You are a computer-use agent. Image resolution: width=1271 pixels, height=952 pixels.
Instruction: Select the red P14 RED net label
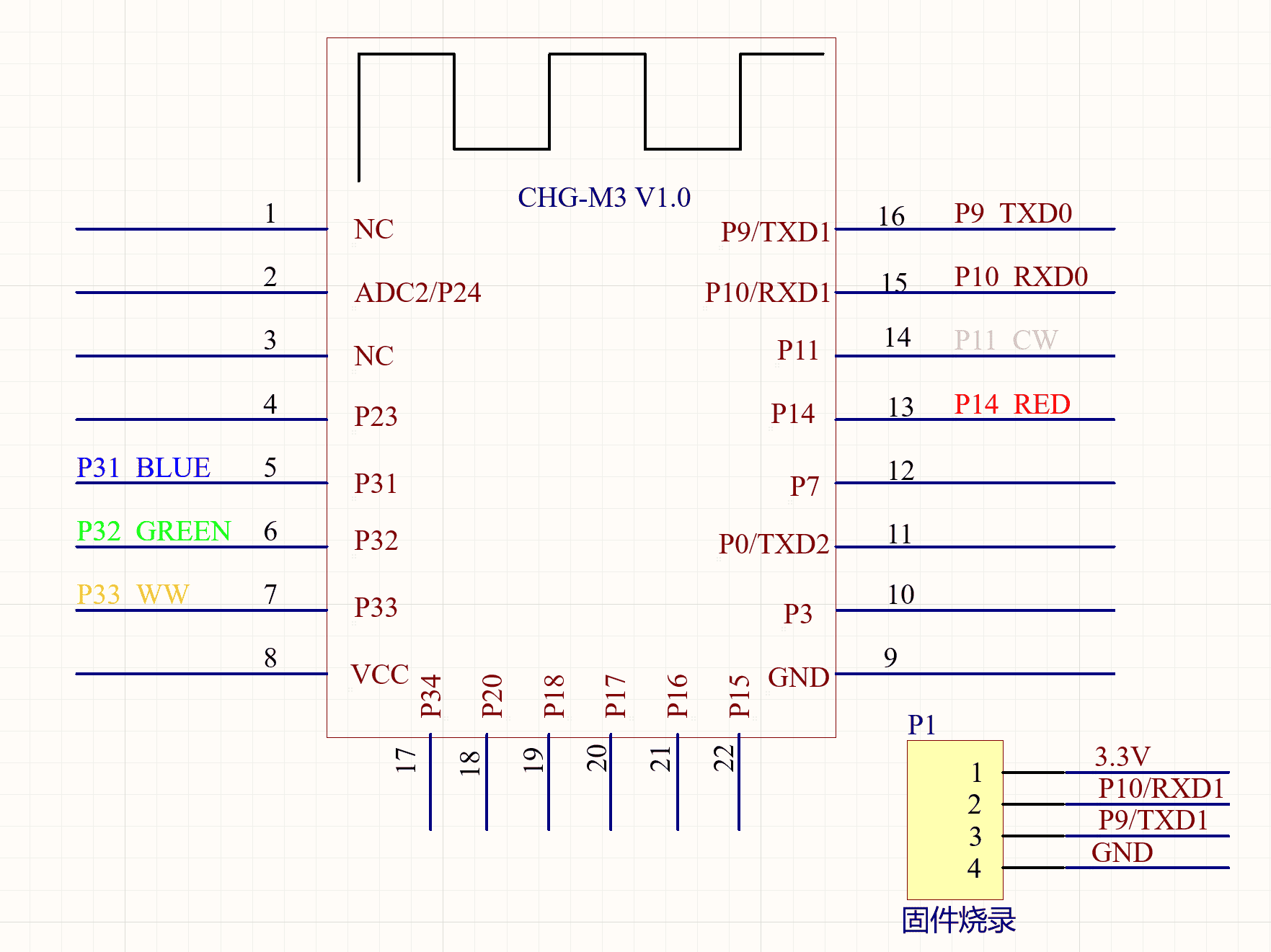(1012, 404)
